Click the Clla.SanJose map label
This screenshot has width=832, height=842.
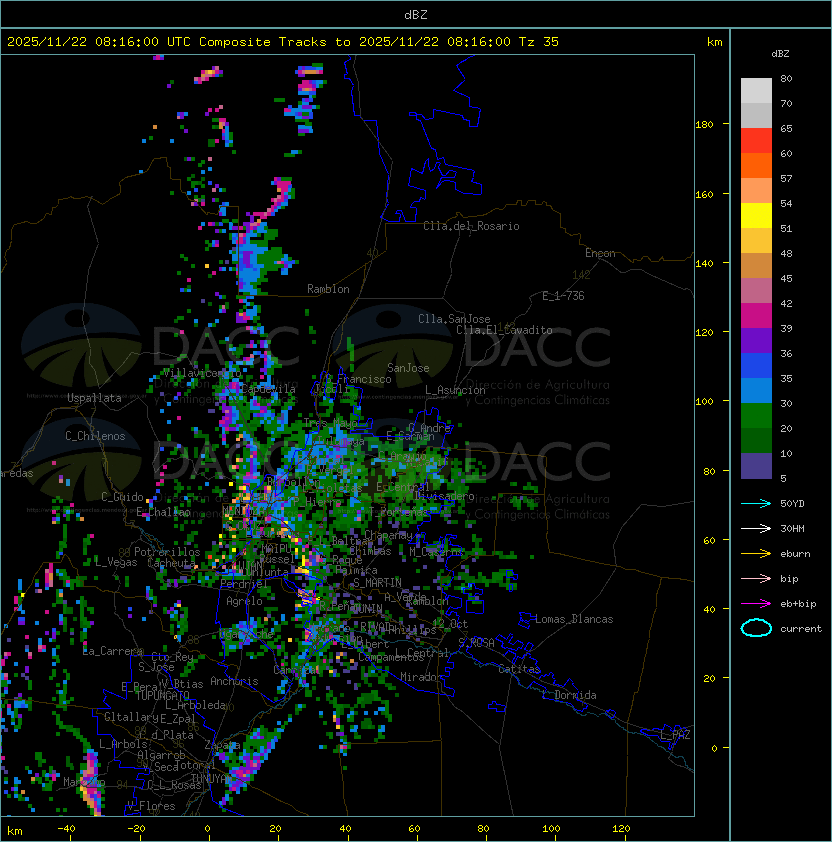454,319
